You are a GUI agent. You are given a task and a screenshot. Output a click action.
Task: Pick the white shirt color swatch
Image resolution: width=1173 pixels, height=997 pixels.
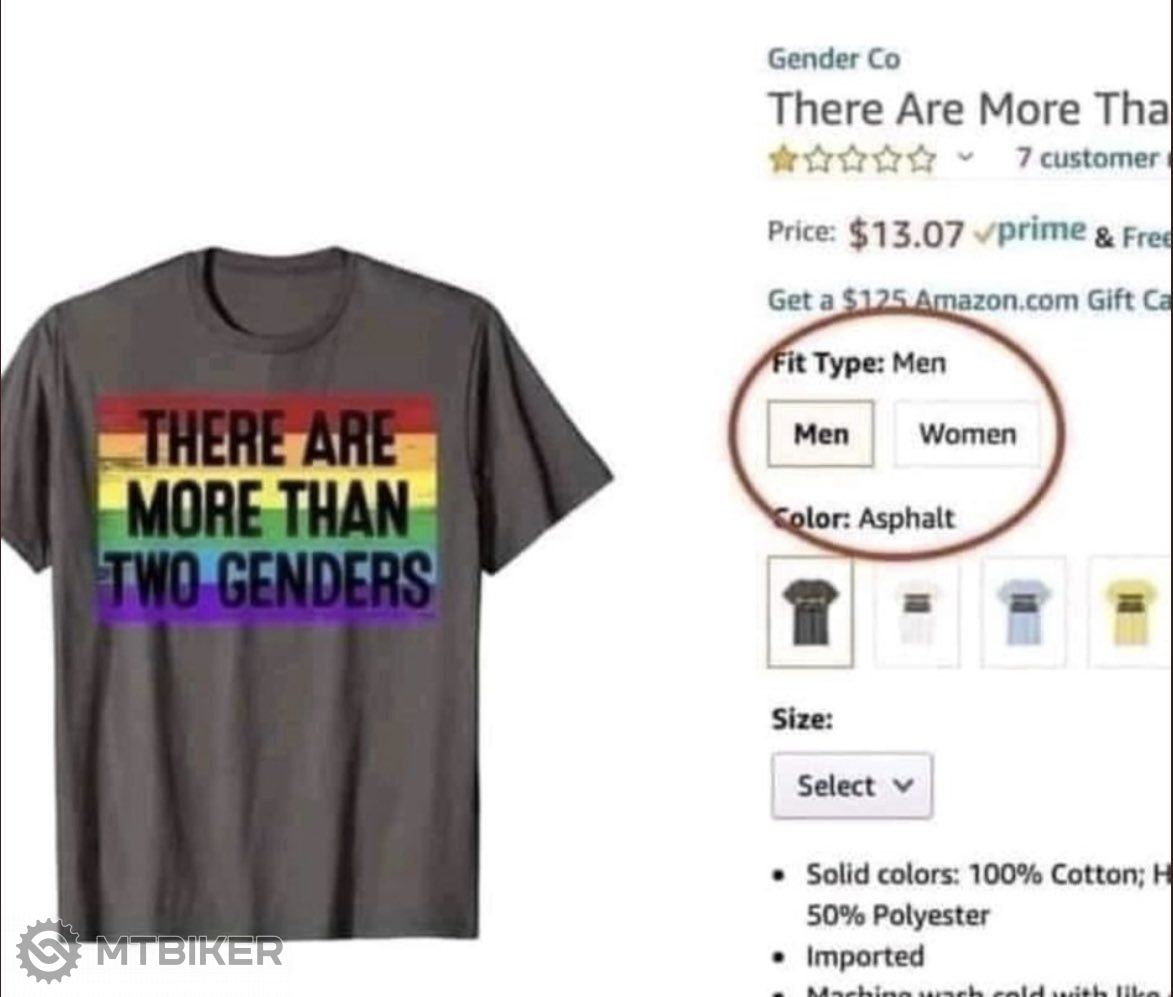917,612
